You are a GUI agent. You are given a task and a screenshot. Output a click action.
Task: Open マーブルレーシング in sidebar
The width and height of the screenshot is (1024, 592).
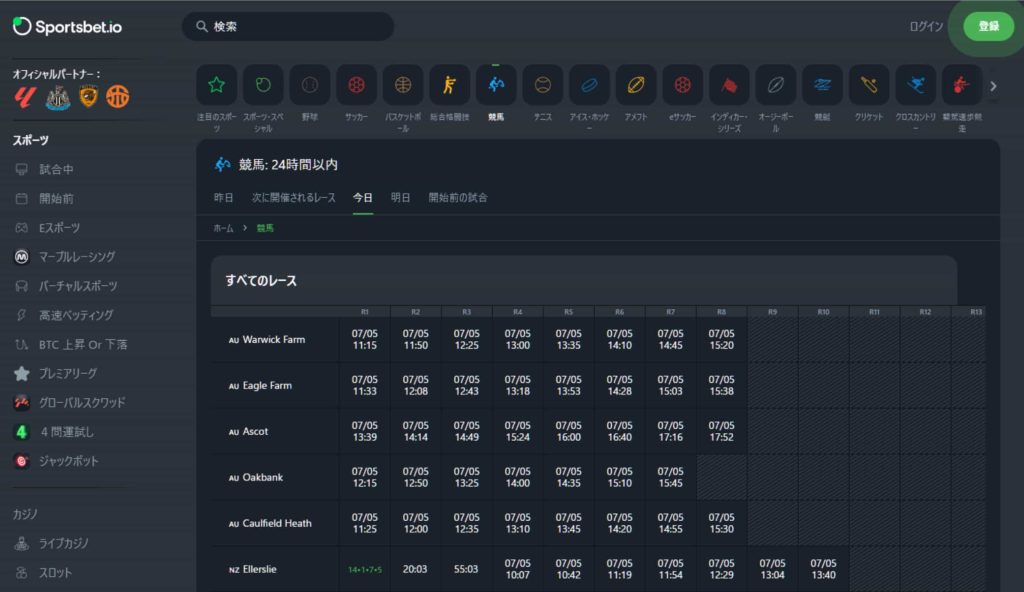click(x=77, y=257)
